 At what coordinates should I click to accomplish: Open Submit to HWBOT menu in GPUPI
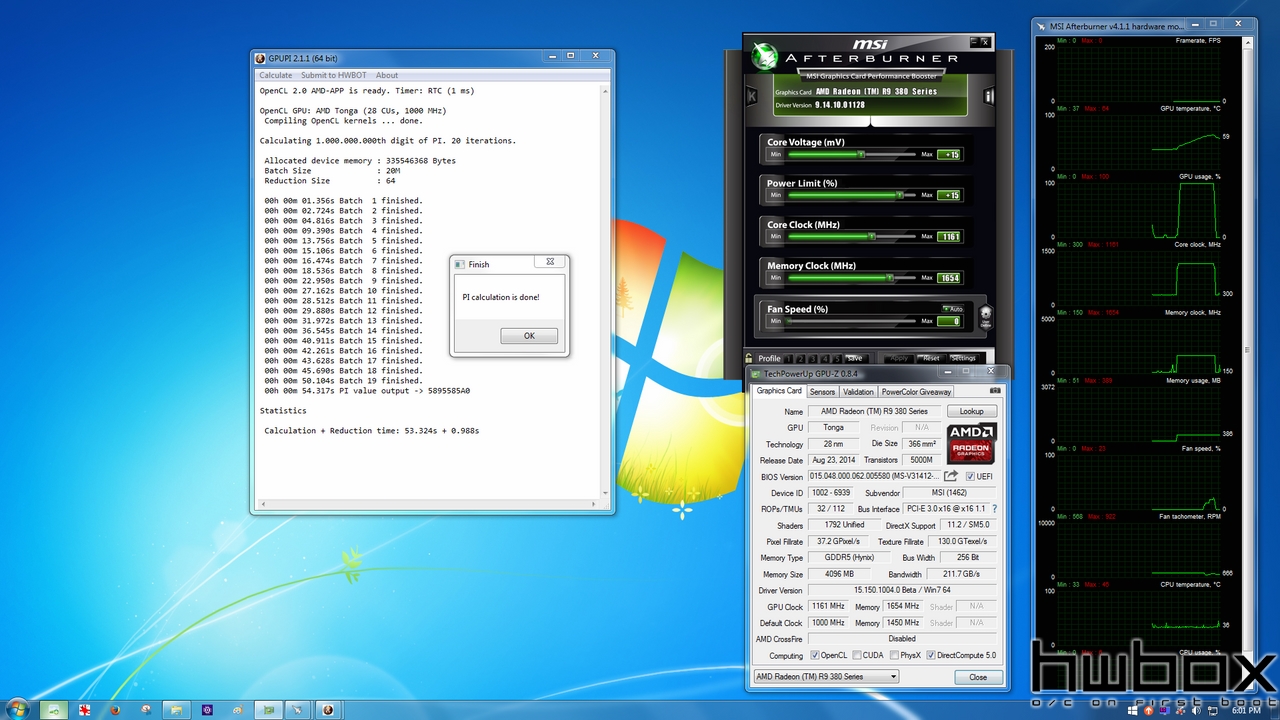[x=333, y=75]
